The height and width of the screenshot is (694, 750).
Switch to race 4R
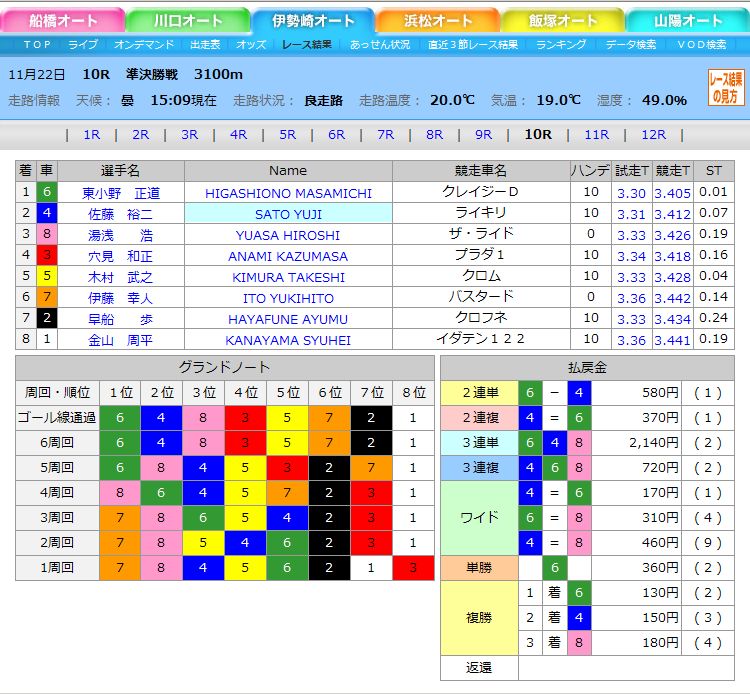tap(239, 135)
